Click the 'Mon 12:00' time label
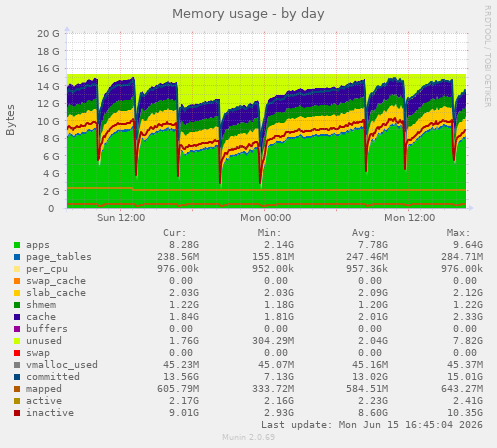This screenshot has height=448, width=497. point(410,218)
